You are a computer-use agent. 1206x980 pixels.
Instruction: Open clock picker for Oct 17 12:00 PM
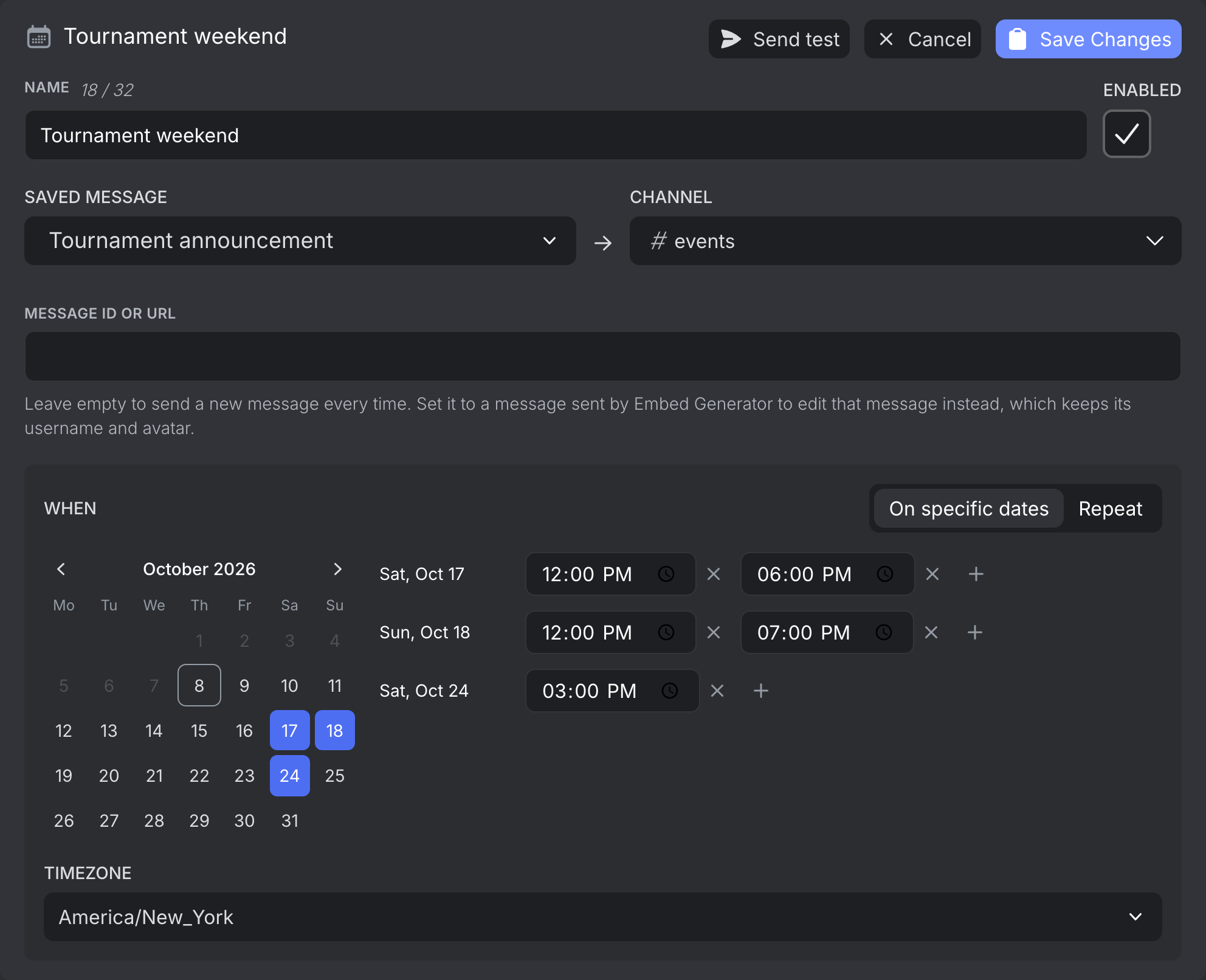click(x=666, y=574)
